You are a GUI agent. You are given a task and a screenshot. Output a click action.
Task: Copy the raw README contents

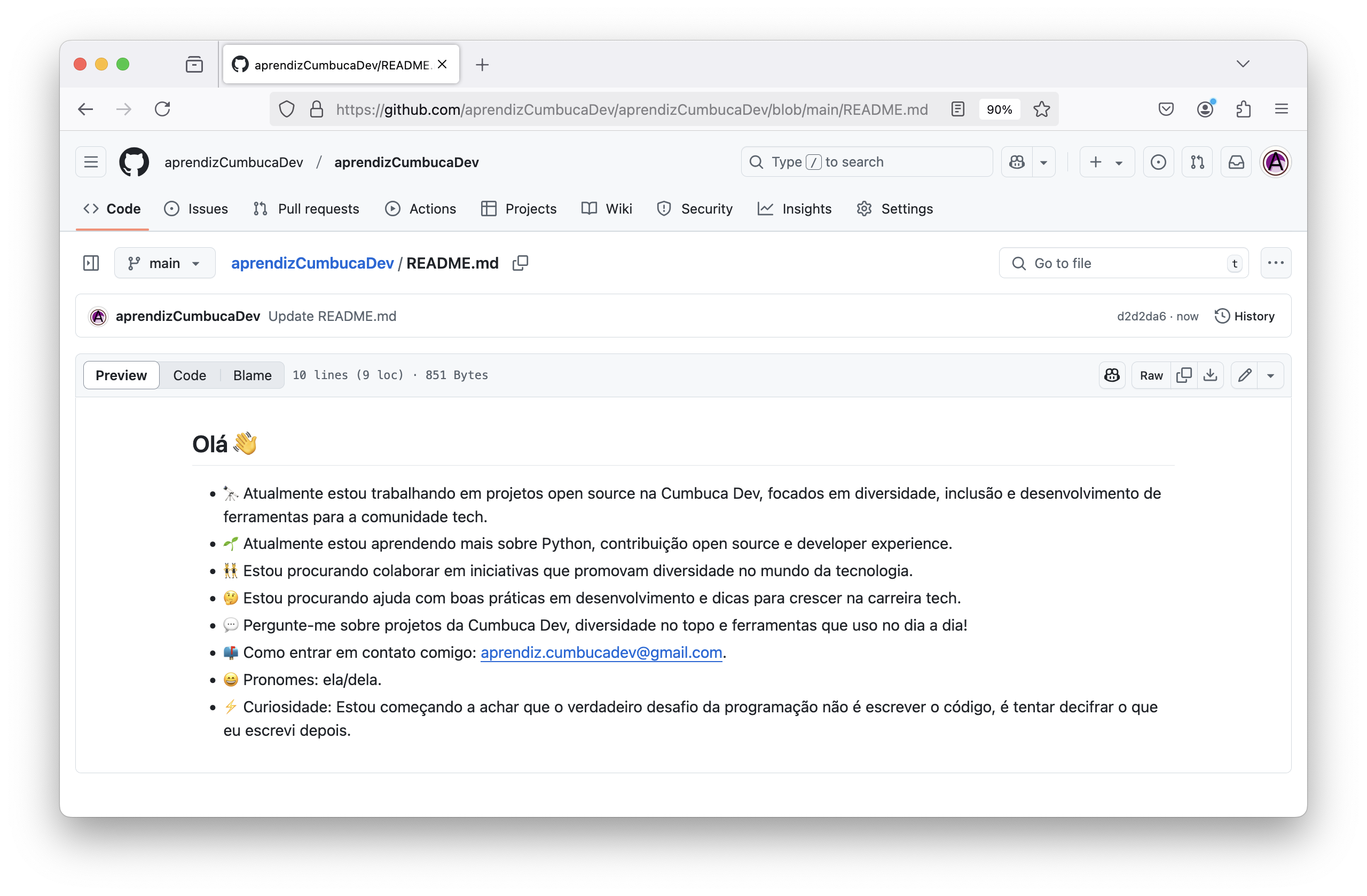[x=1184, y=374]
